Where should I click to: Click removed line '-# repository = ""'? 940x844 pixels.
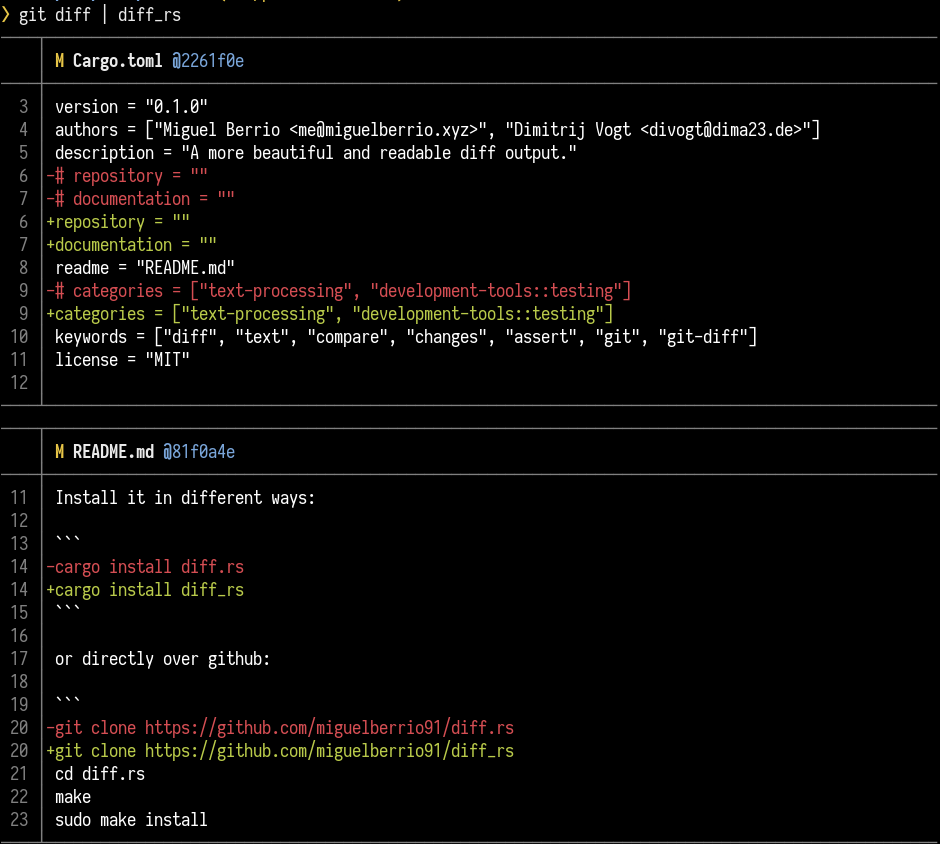[127, 176]
